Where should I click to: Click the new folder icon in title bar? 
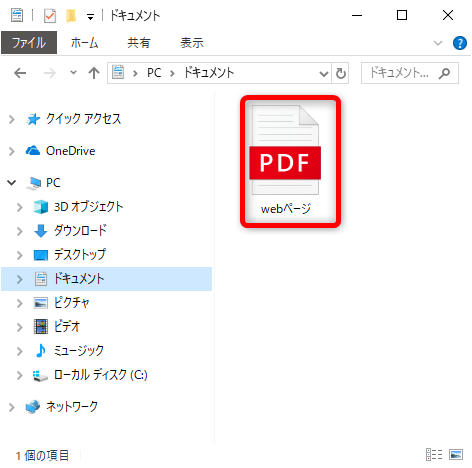click(71, 16)
